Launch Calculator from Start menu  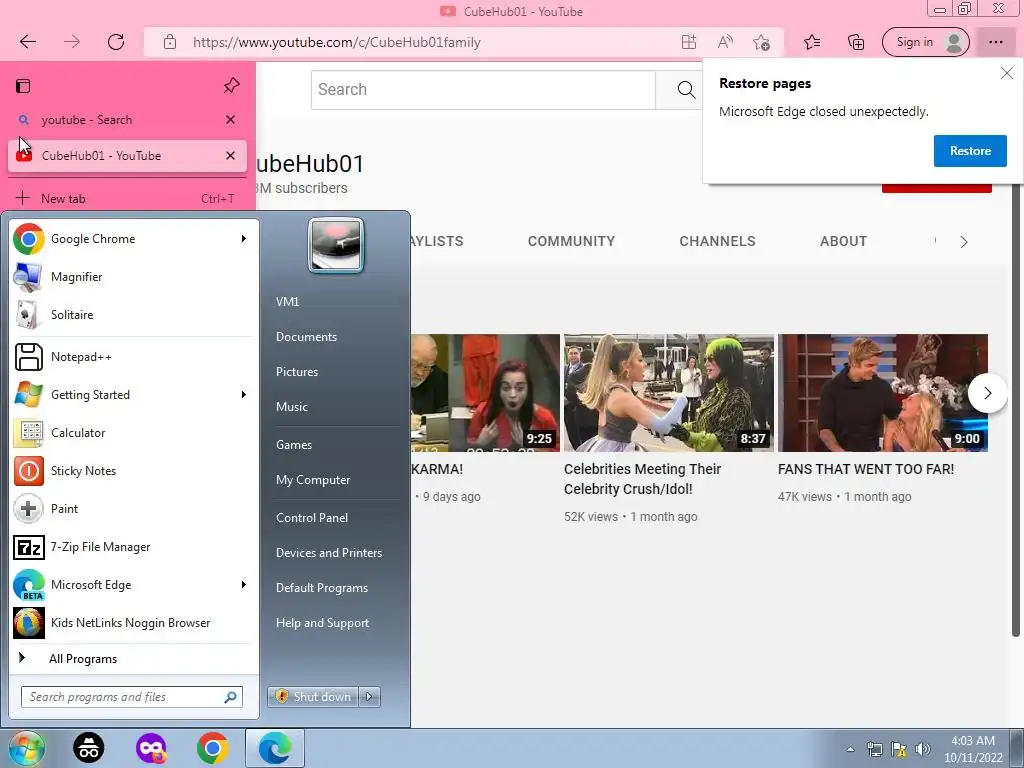133,433
